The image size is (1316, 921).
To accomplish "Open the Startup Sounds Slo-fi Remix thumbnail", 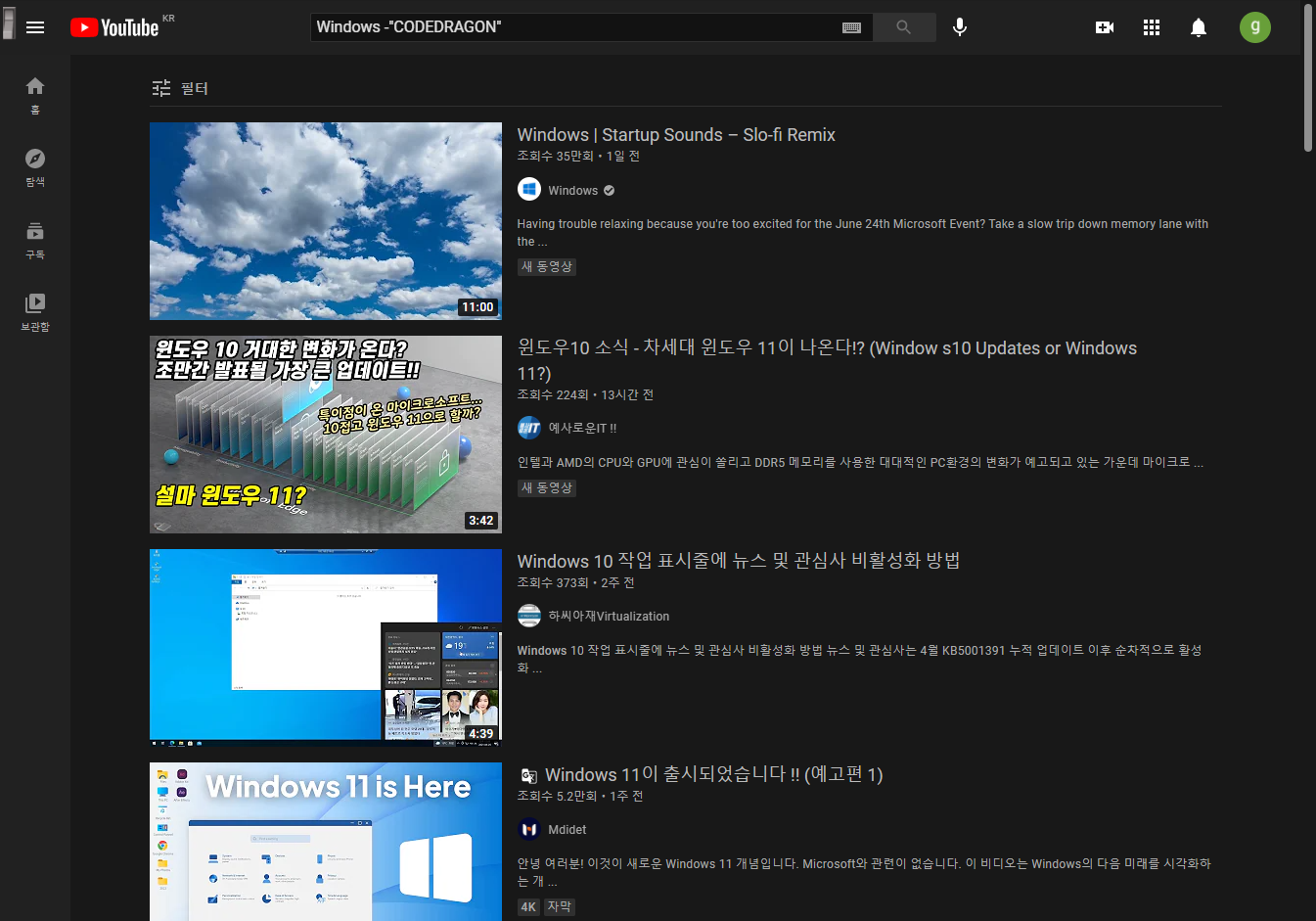I will click(326, 221).
